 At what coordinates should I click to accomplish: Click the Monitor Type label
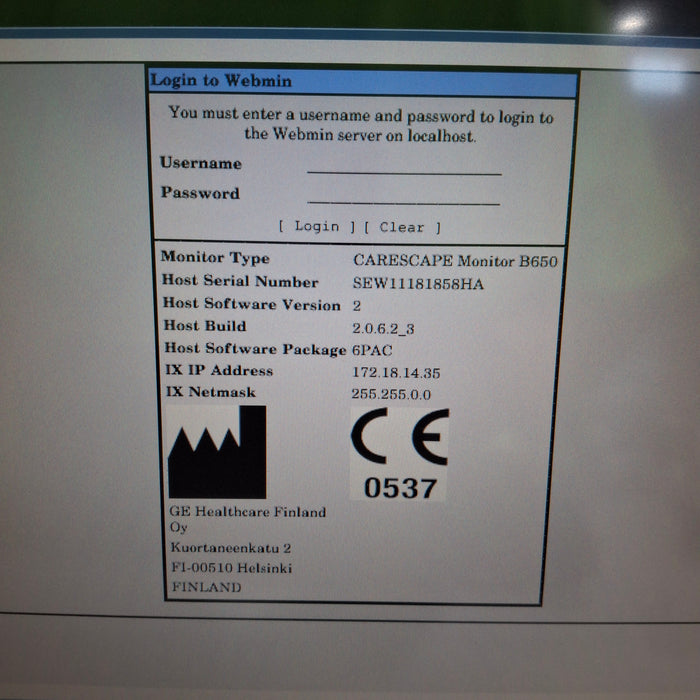[215, 258]
